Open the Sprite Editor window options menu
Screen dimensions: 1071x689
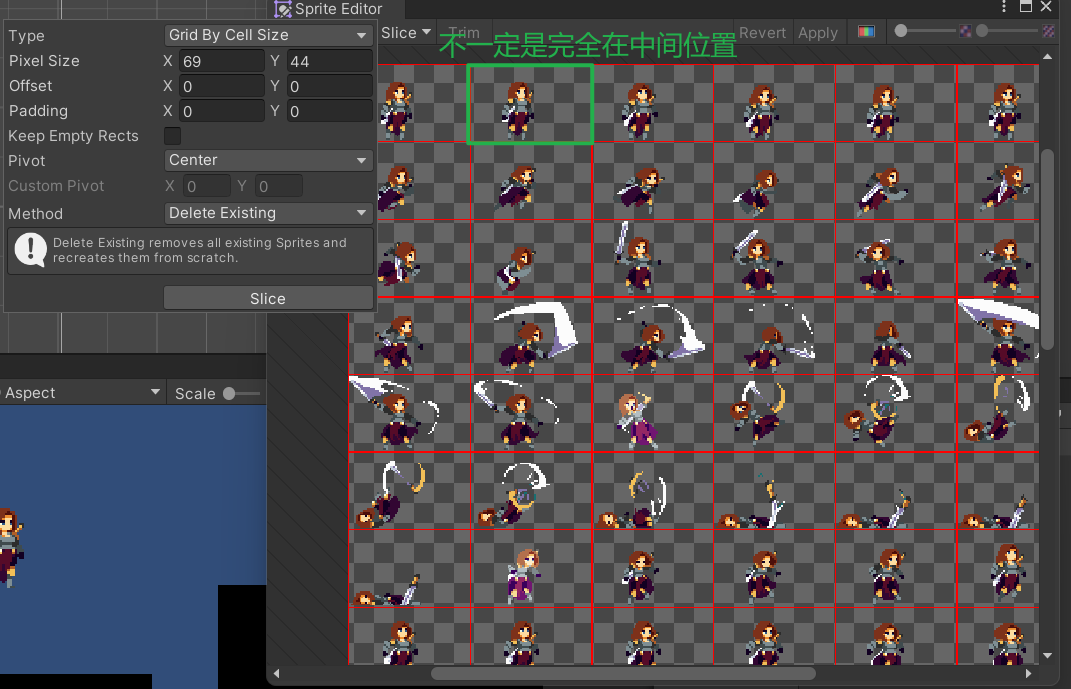[1004, 7]
